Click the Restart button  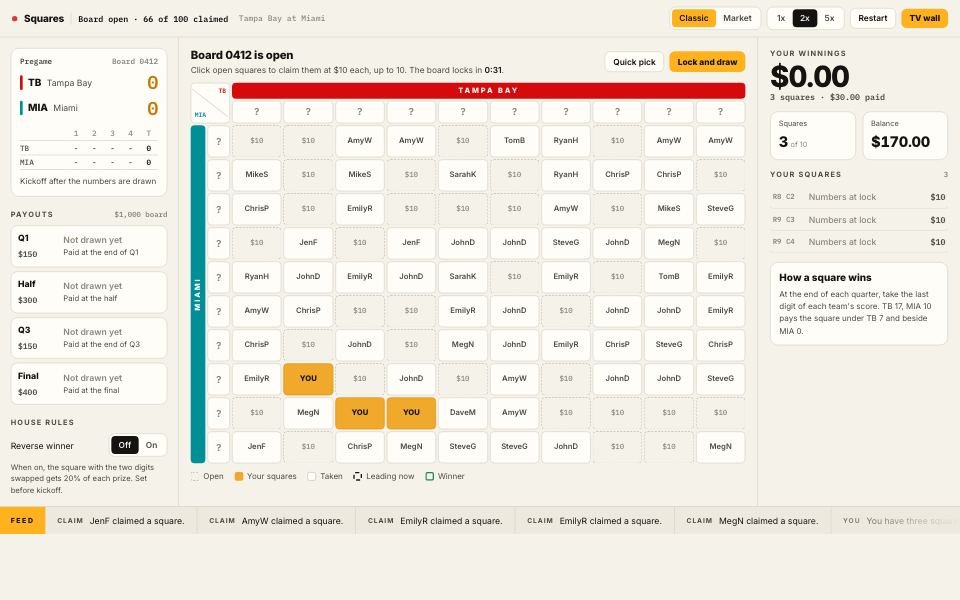tap(872, 18)
